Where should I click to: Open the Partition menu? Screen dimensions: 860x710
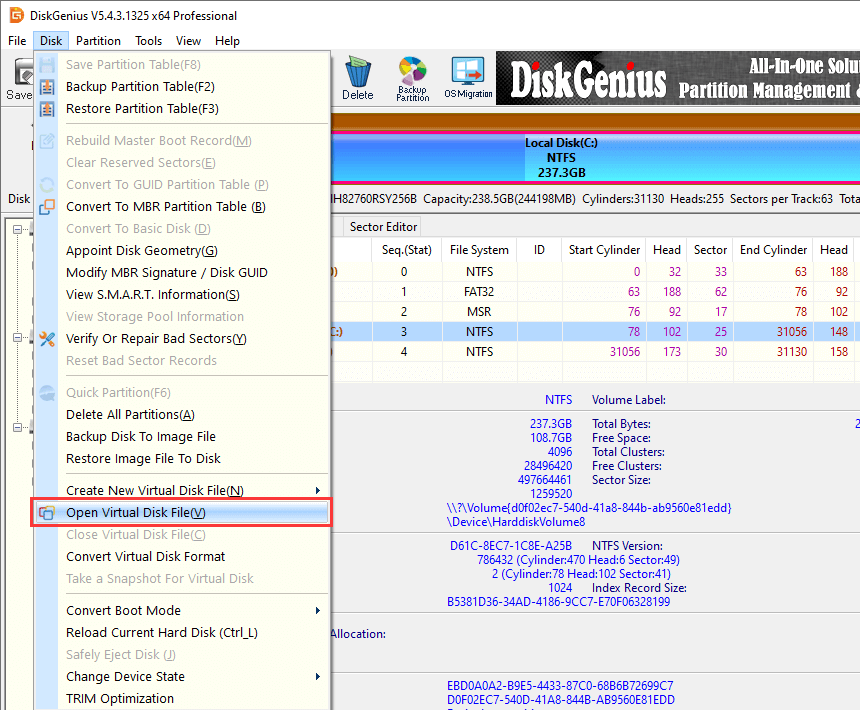(x=98, y=41)
